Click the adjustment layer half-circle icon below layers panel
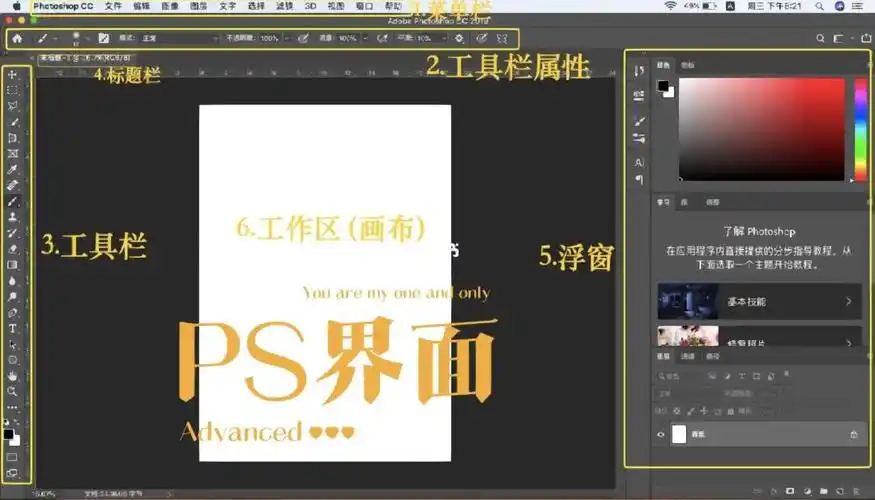This screenshot has width=875, height=500. (x=807, y=491)
